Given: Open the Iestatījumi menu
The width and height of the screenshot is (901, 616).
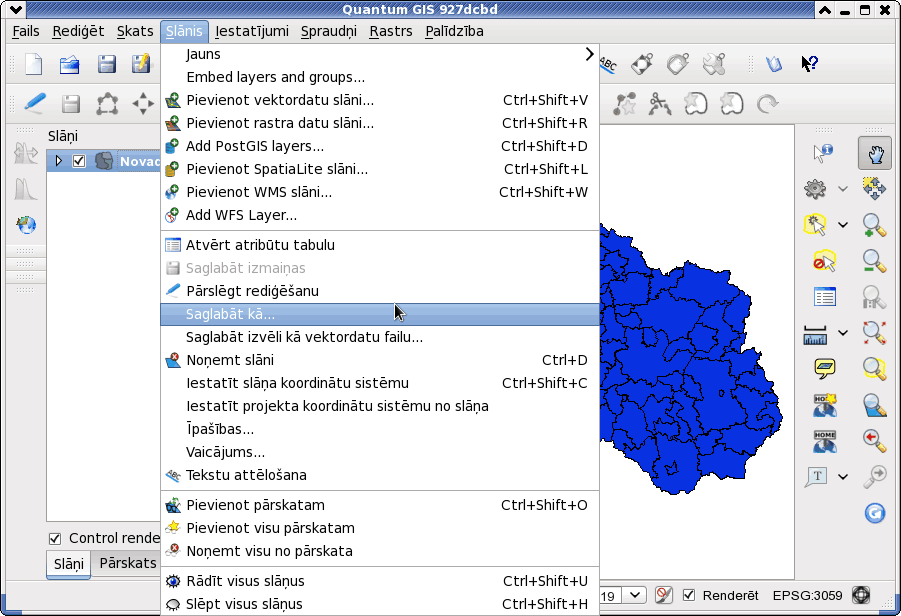Looking at the screenshot, I should [x=252, y=31].
